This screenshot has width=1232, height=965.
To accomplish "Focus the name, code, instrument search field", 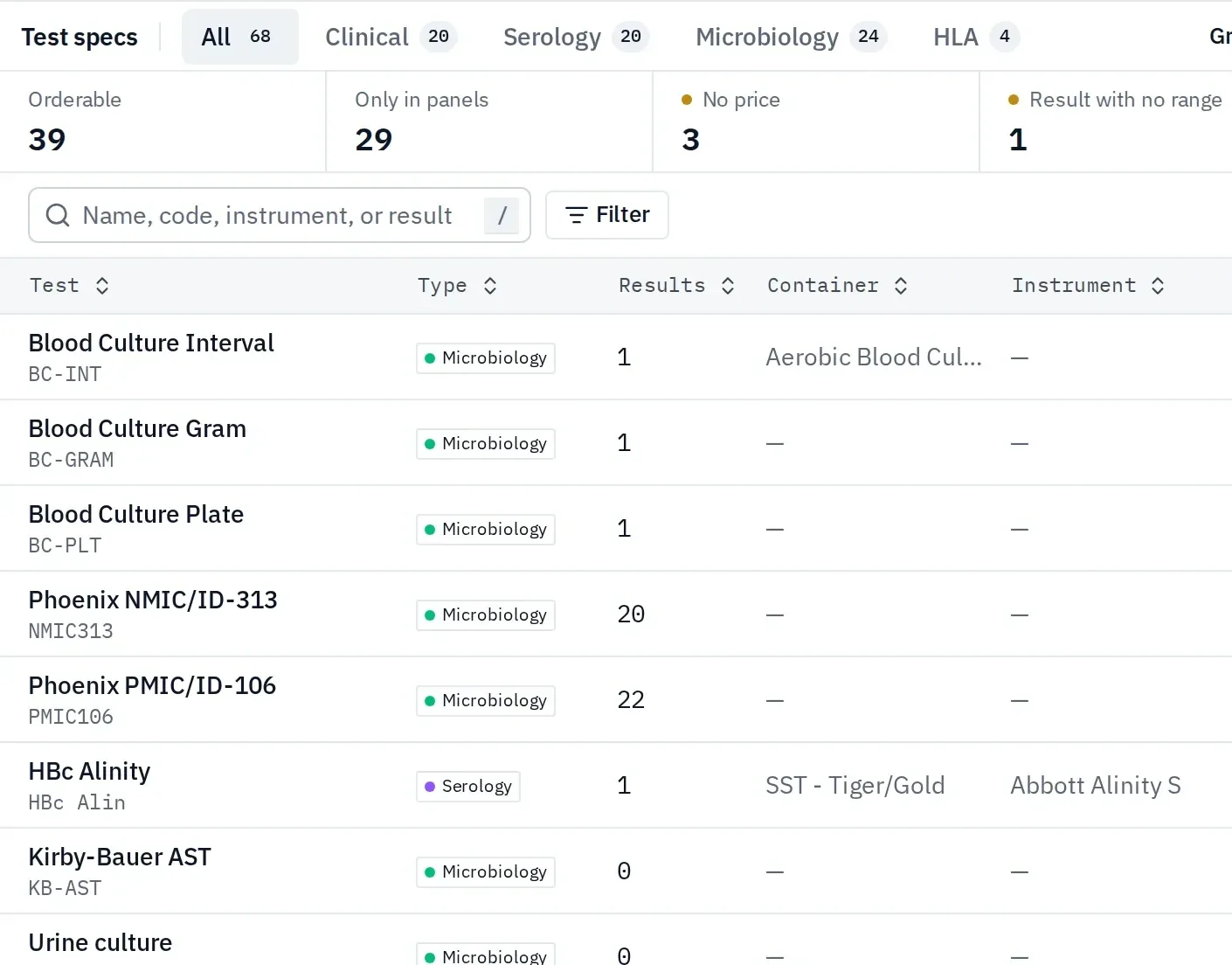I will coord(280,215).
